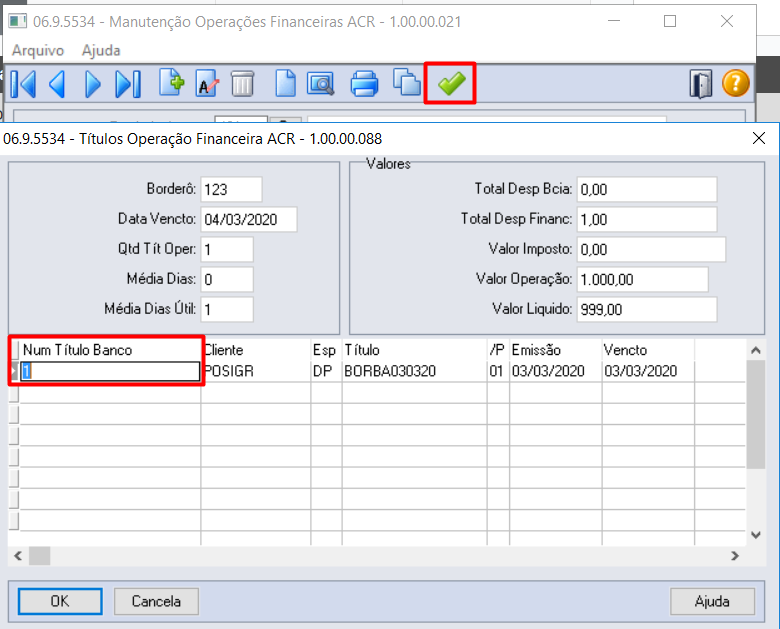Click the horizontal scrollbar thumb
Image resolution: width=780 pixels, height=629 pixels.
point(39,556)
